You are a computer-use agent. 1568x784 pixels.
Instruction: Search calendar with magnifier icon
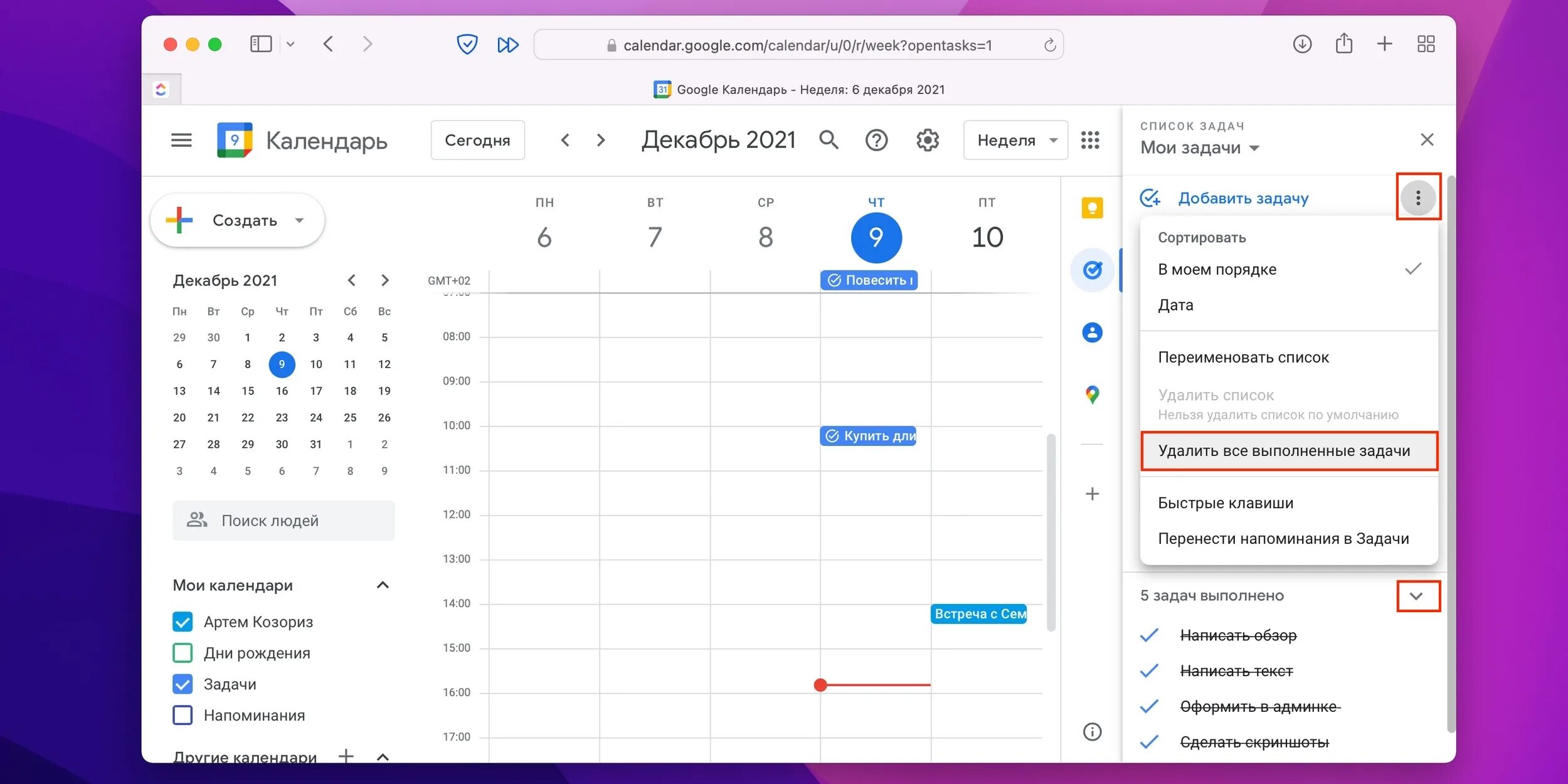point(829,140)
